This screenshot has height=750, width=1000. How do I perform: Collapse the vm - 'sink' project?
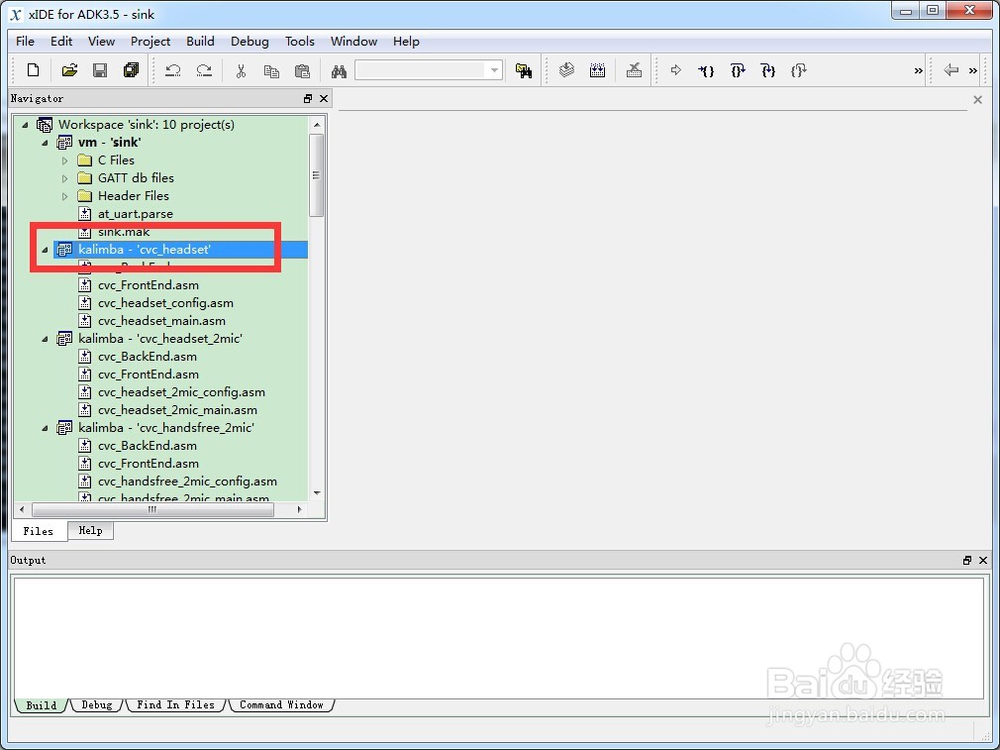[45, 142]
